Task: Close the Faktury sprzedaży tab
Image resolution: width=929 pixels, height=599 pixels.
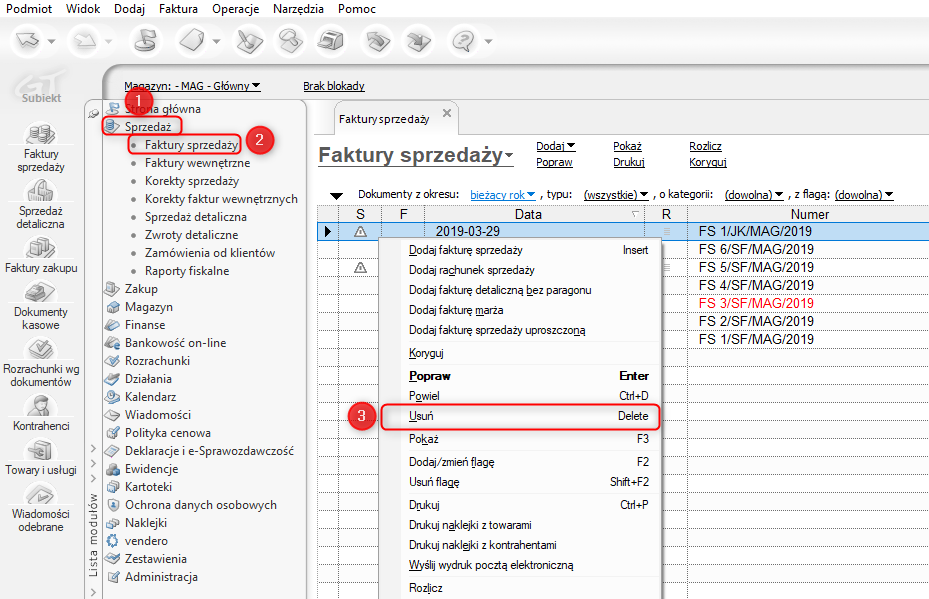Action: (447, 114)
